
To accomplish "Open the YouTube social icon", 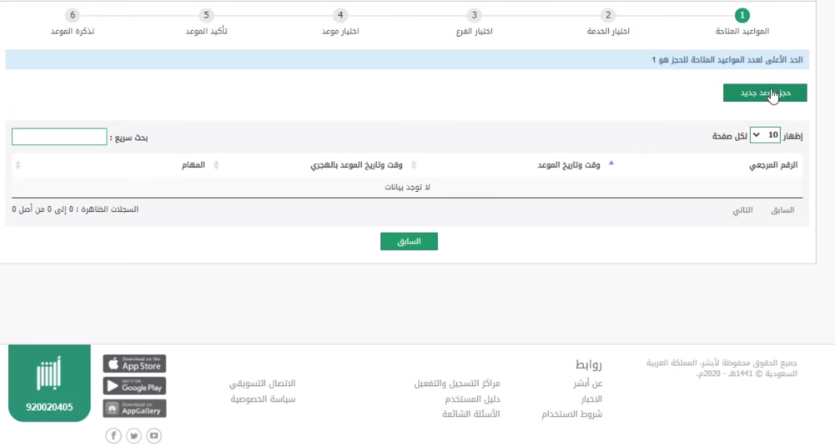I will [154, 435].
